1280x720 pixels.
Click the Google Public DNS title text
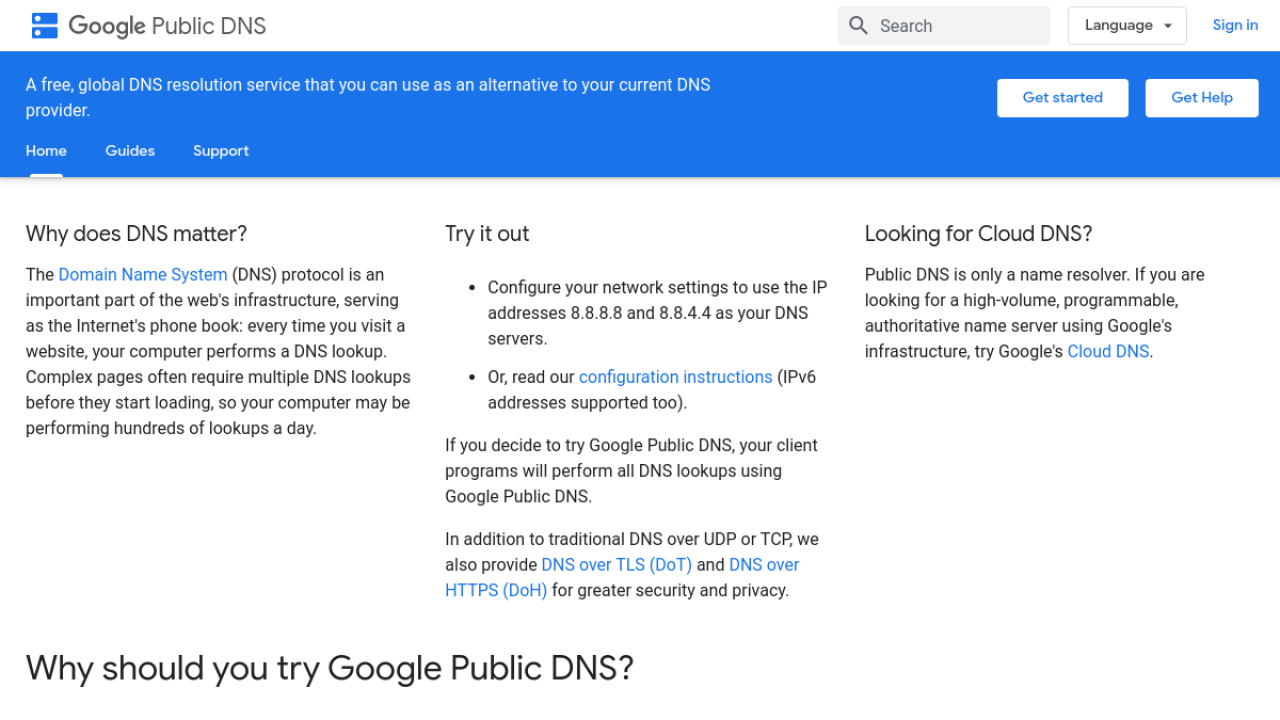(167, 26)
